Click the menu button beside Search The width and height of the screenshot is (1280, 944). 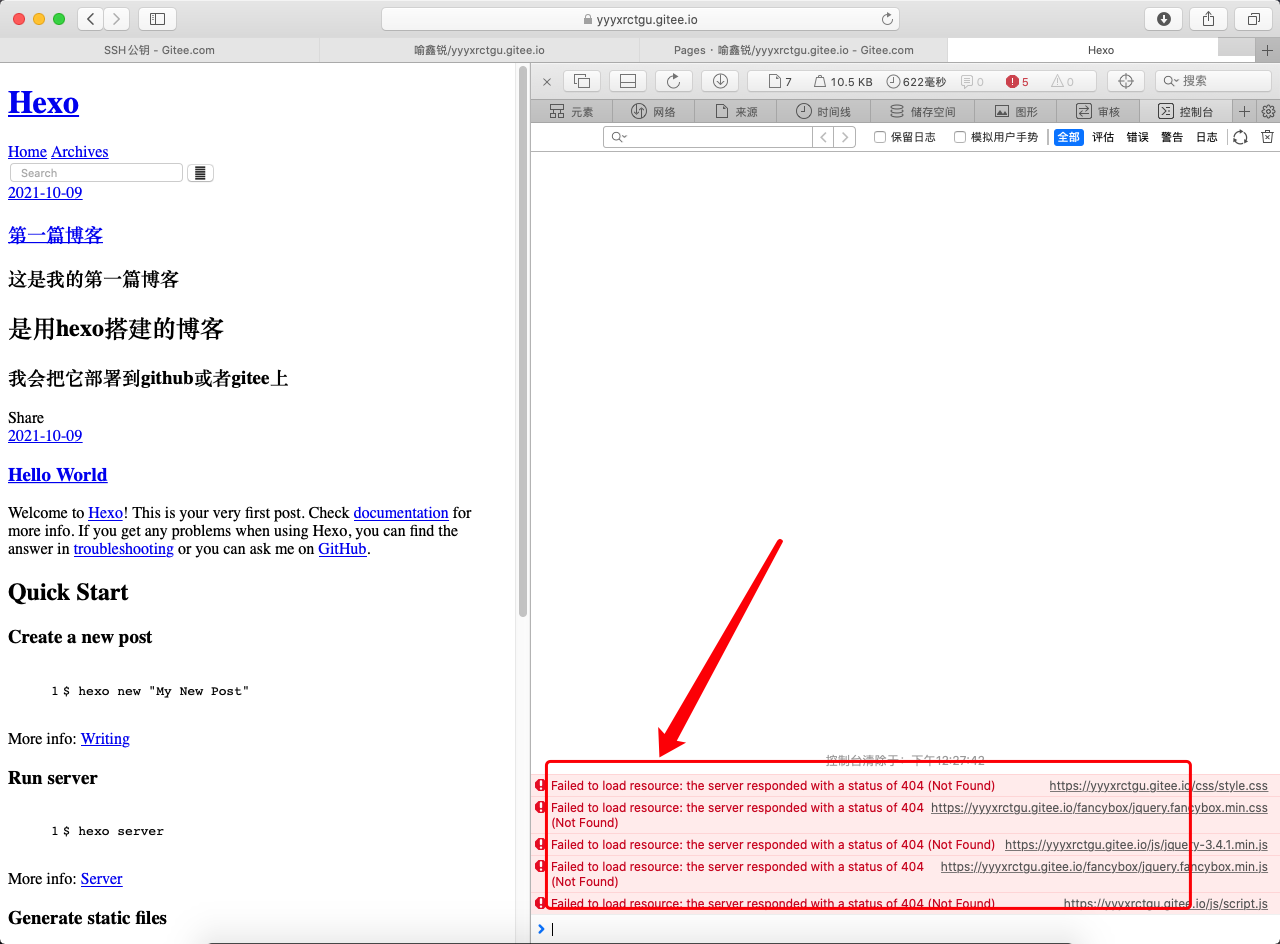[200, 173]
